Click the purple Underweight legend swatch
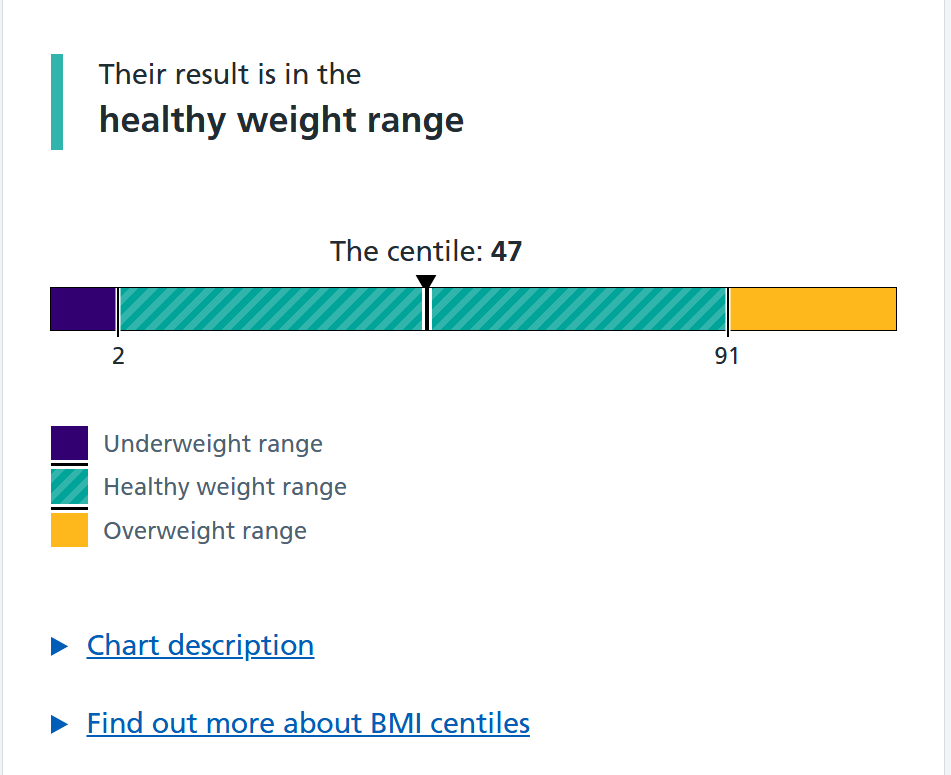Viewport: 951px width, 775px height. (69, 444)
